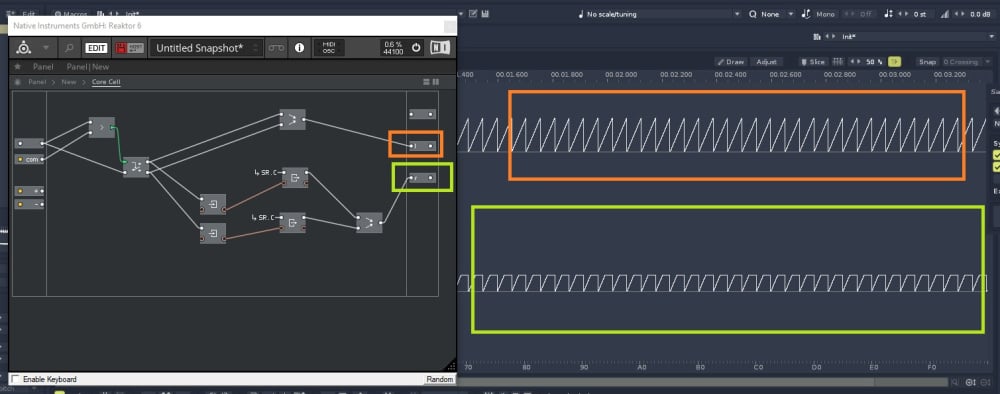Open the search magnifier in Reaktor
The height and width of the screenshot is (394, 1000).
pyautogui.click(x=69, y=48)
